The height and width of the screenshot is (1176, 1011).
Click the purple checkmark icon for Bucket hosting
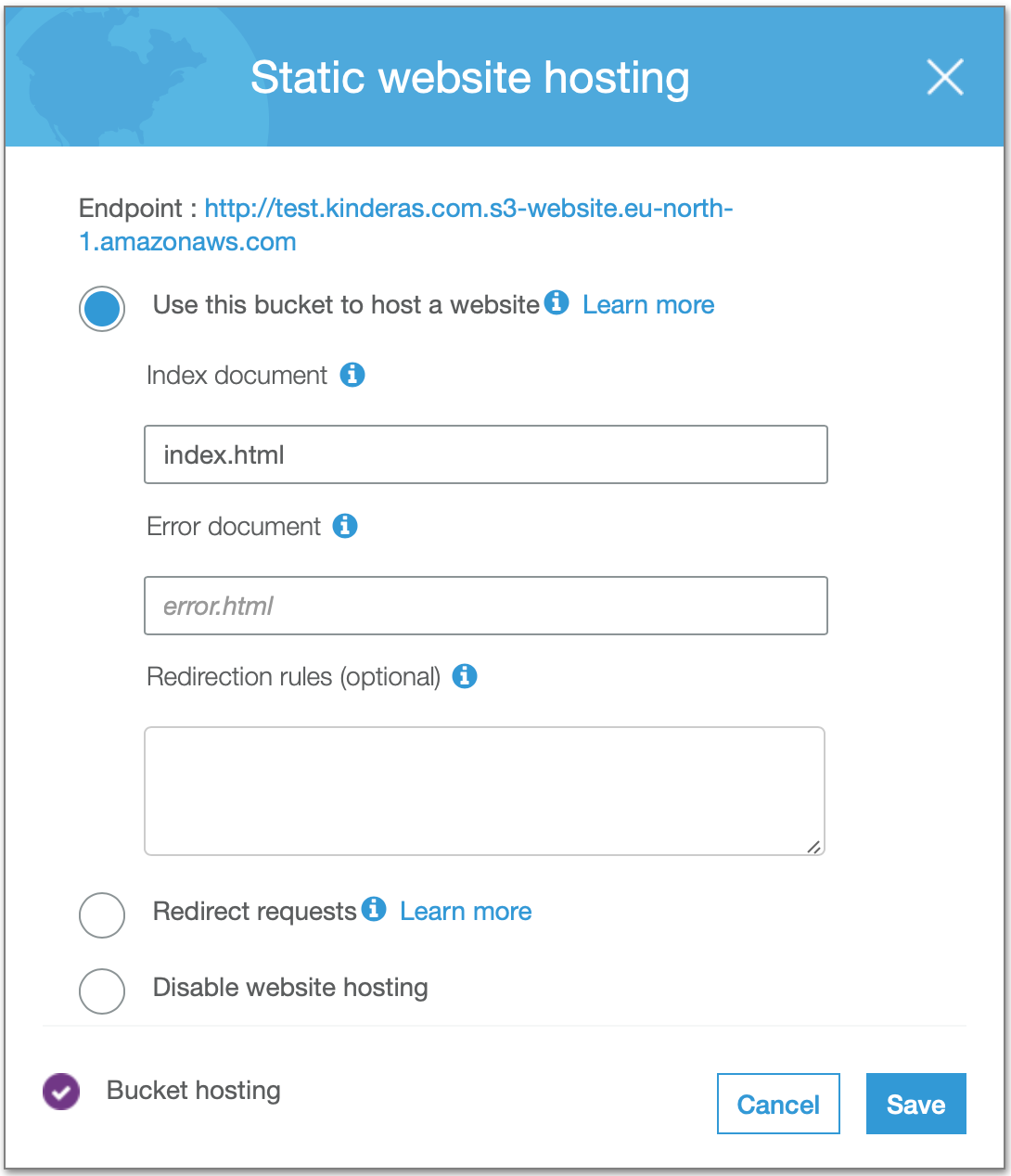[x=60, y=1092]
